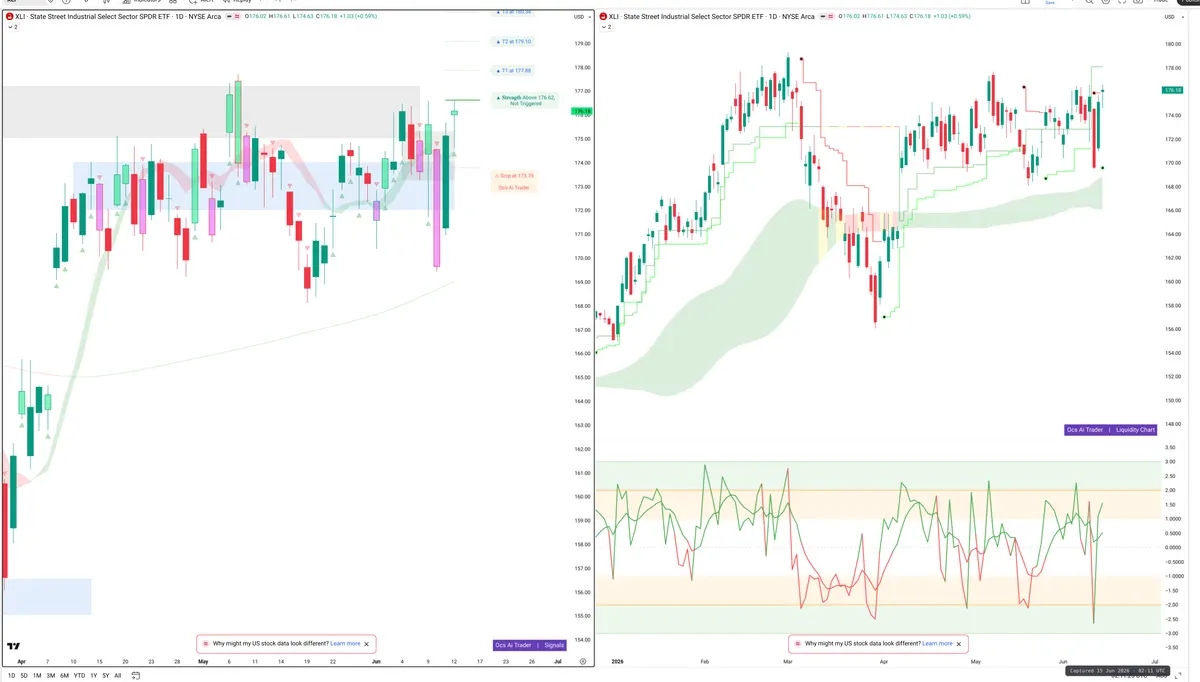1200x682 pixels.
Task: Select the 3M time range
Action: tap(51, 676)
